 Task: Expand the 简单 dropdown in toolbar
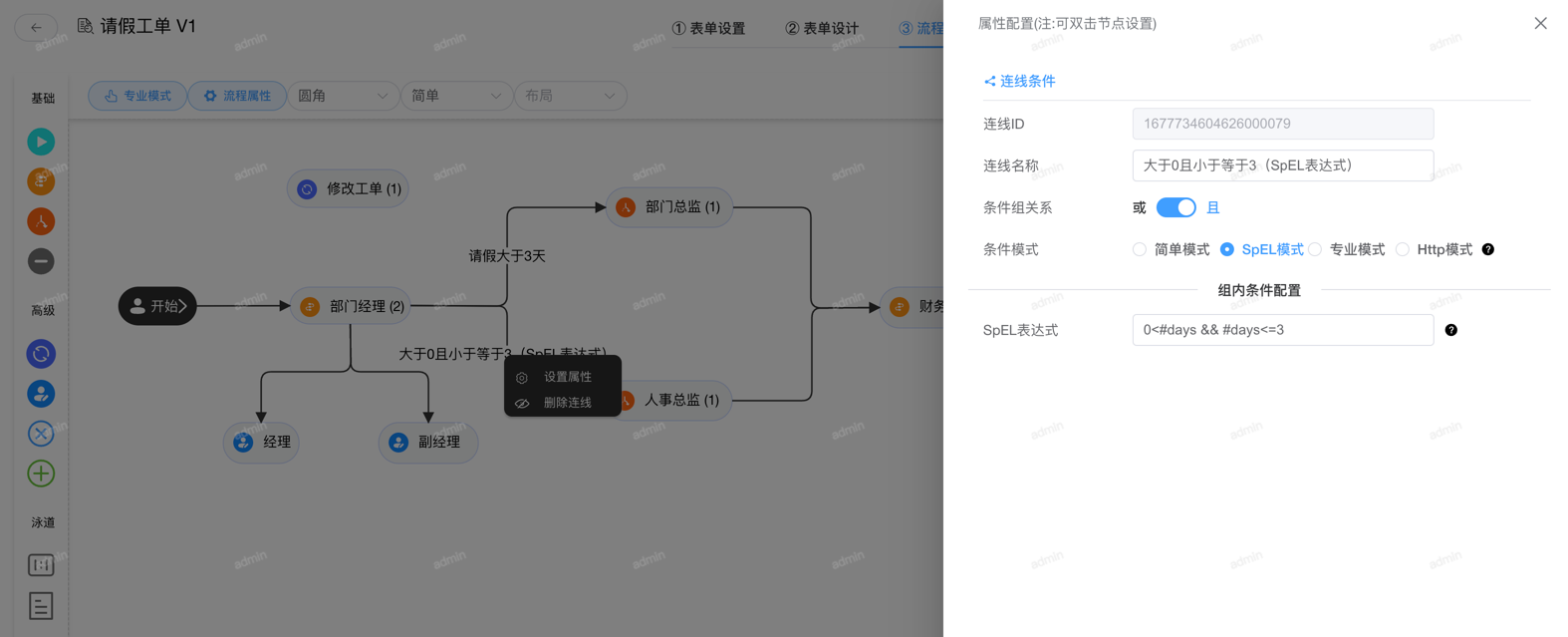pyautogui.click(x=456, y=96)
